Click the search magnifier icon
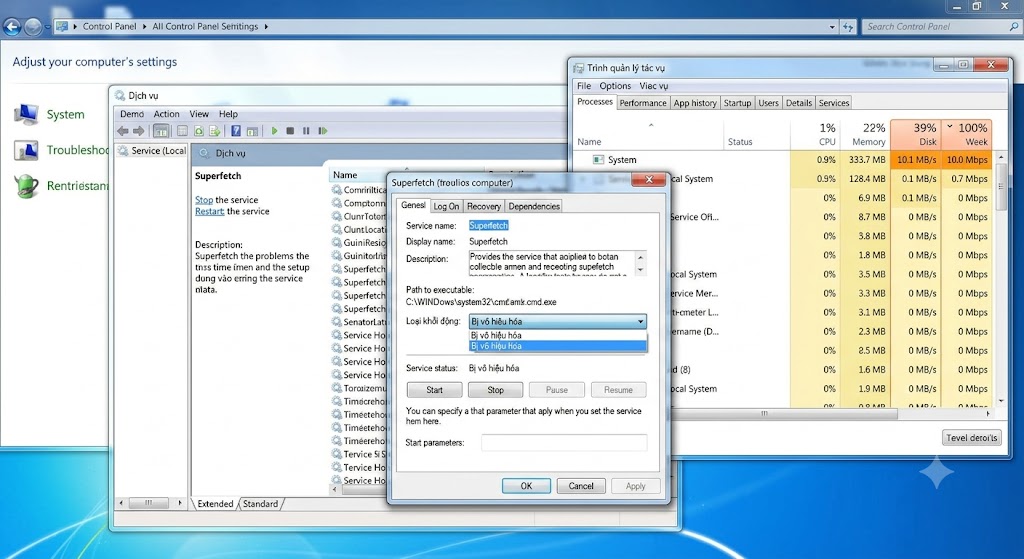The image size is (1024, 559). pyautogui.click(x=1014, y=27)
